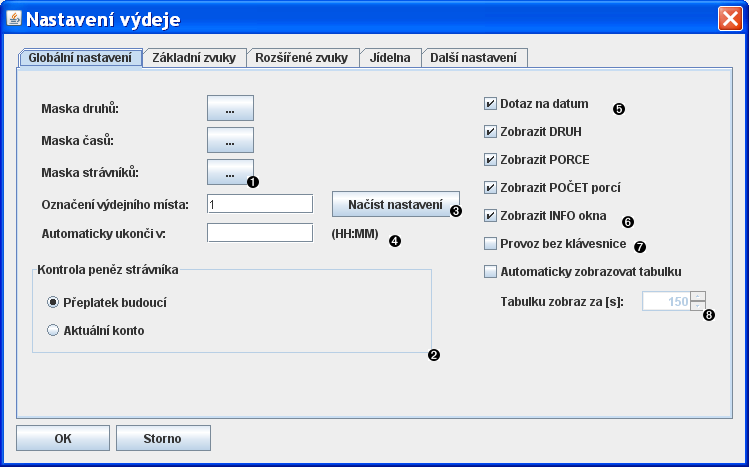
Task: Enable Provoz bez klávesnice checkbox
Action: point(490,243)
